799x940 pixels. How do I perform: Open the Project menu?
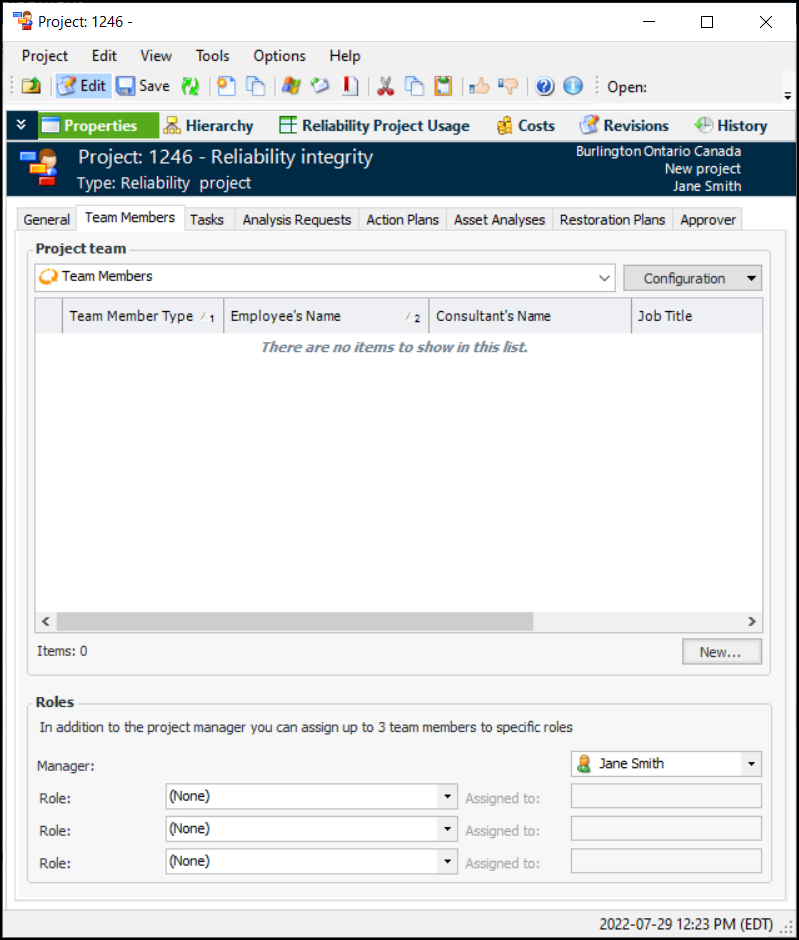[x=45, y=56]
